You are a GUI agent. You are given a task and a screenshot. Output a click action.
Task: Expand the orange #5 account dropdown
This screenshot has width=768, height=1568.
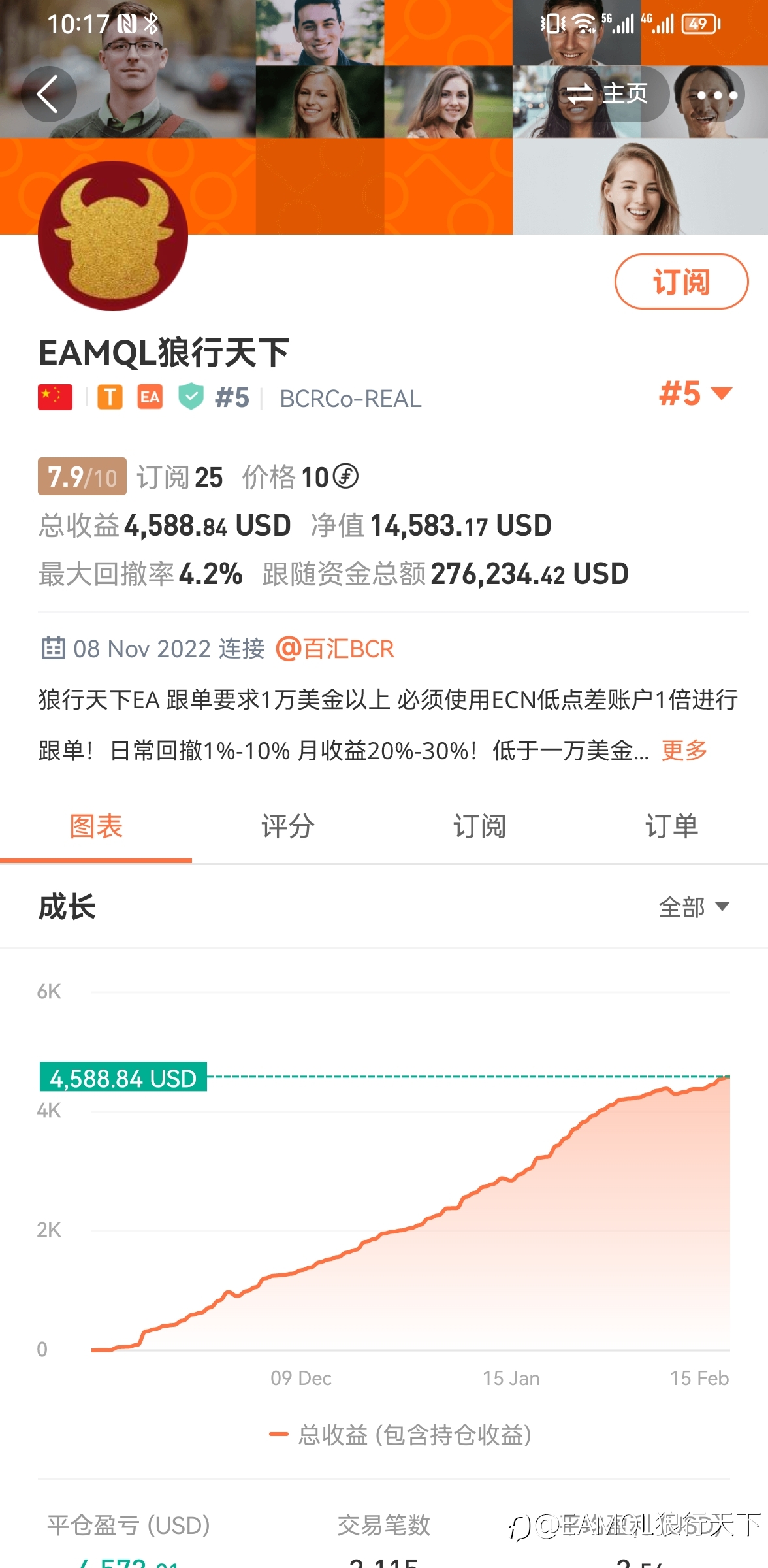[x=696, y=393]
